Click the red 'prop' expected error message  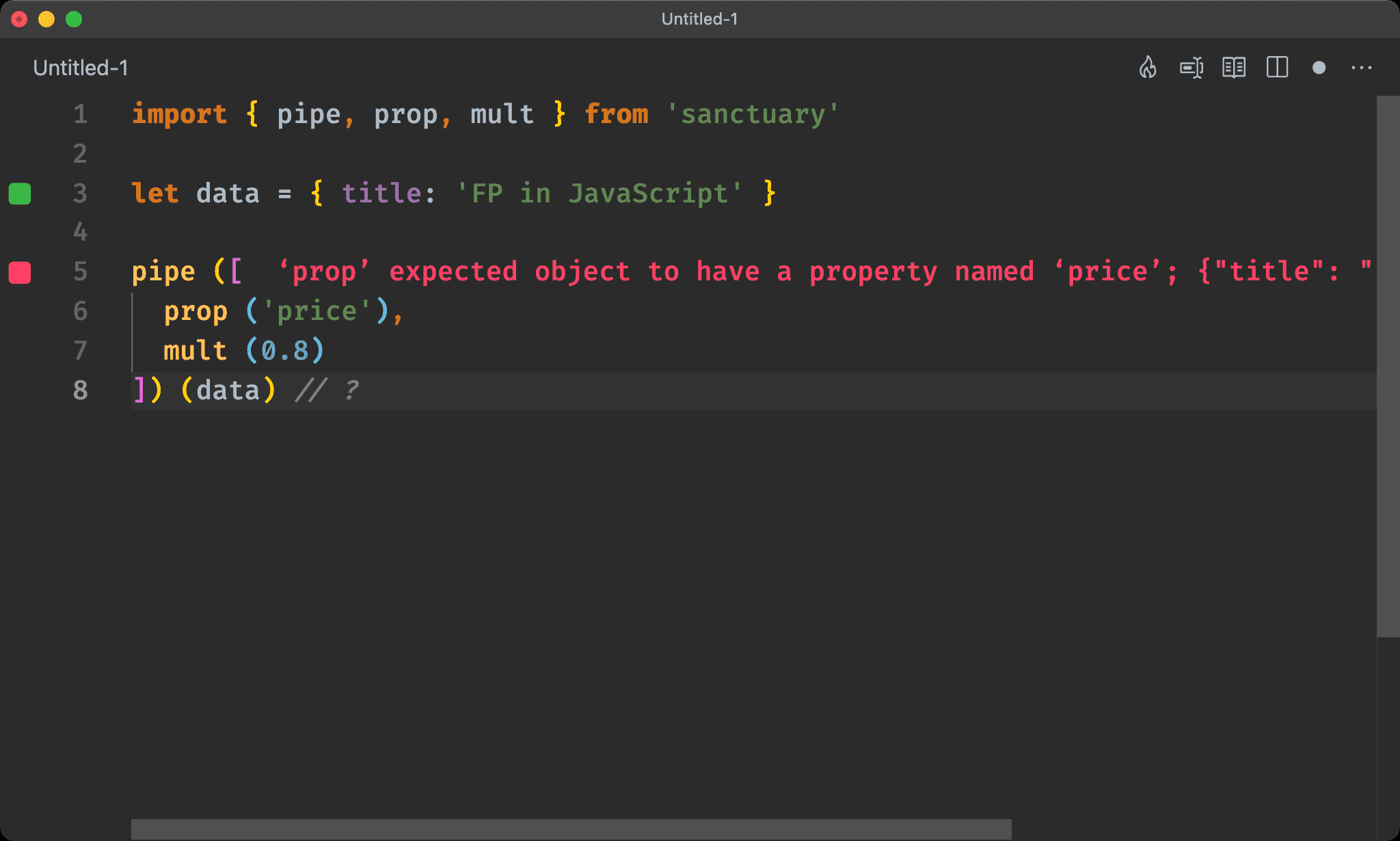click(x=824, y=272)
